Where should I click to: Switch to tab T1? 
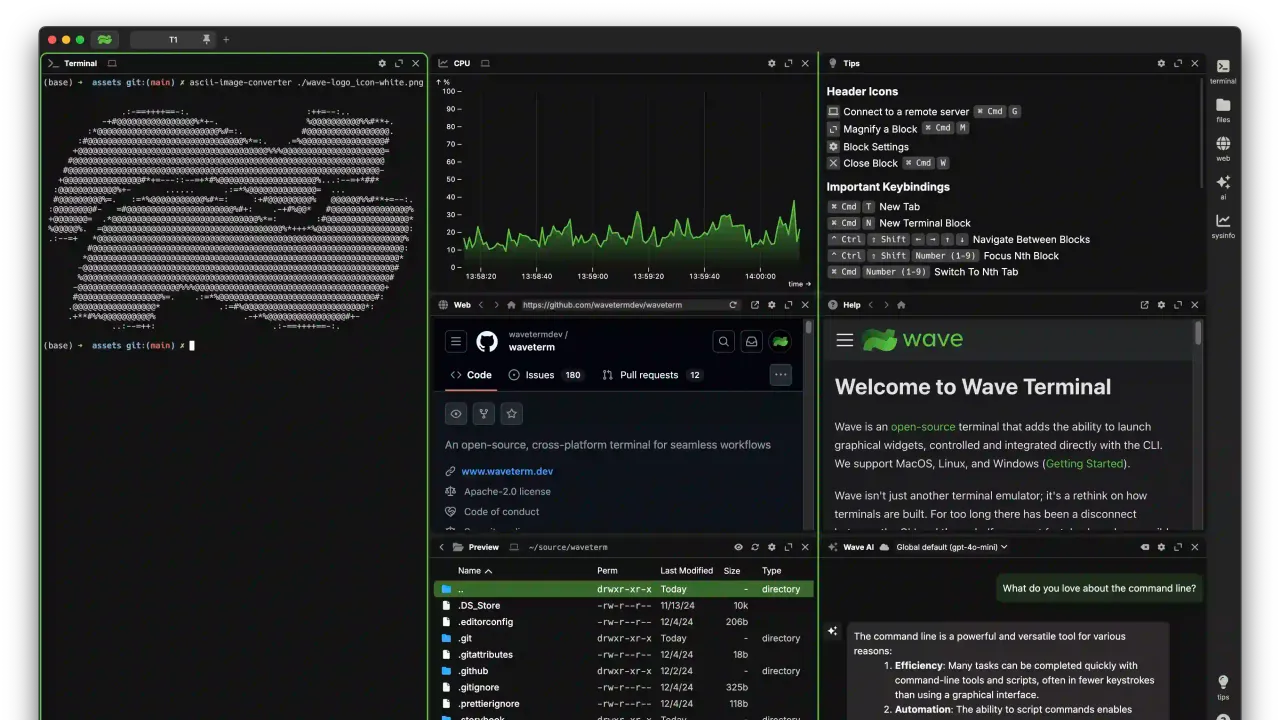coord(173,39)
